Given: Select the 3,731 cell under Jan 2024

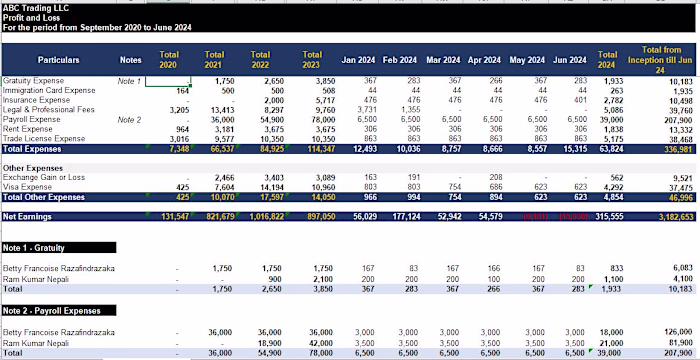Looking at the screenshot, I should [367, 109].
